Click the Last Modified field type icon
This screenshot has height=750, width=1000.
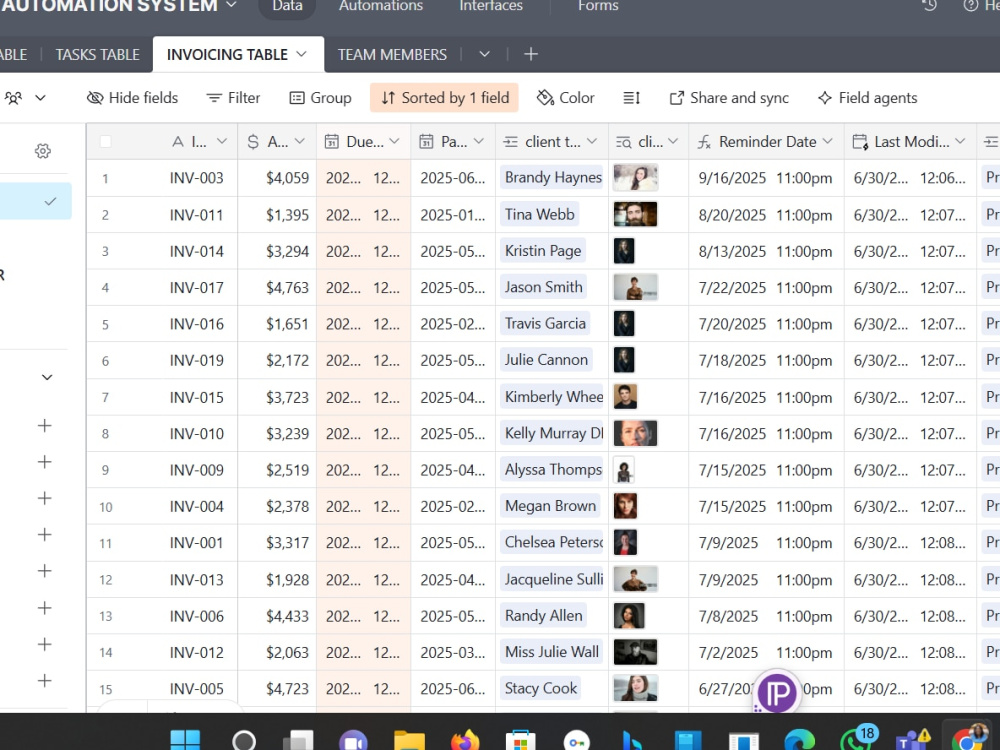coord(860,142)
